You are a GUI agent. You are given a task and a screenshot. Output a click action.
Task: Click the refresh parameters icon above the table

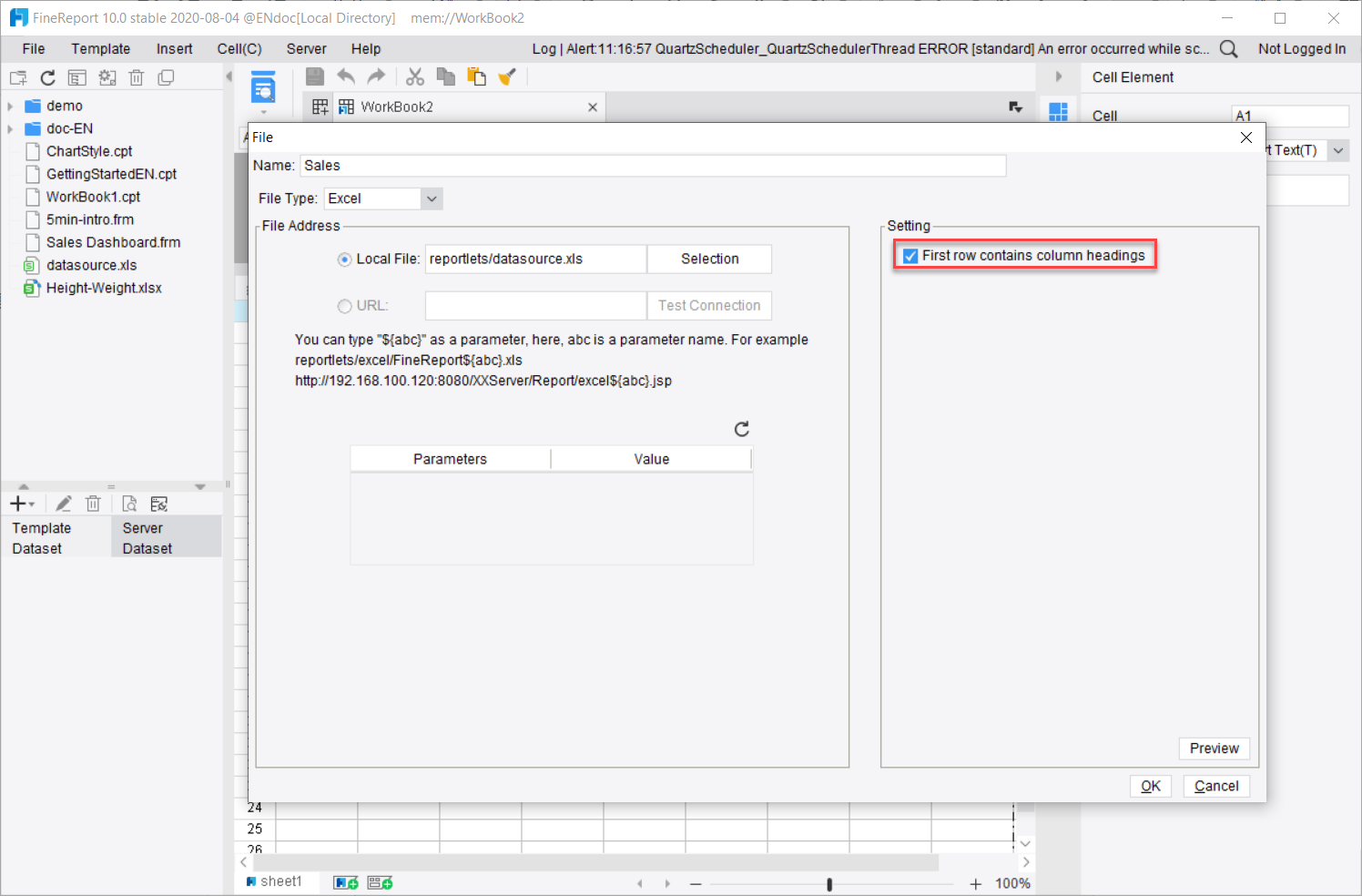pos(742,429)
